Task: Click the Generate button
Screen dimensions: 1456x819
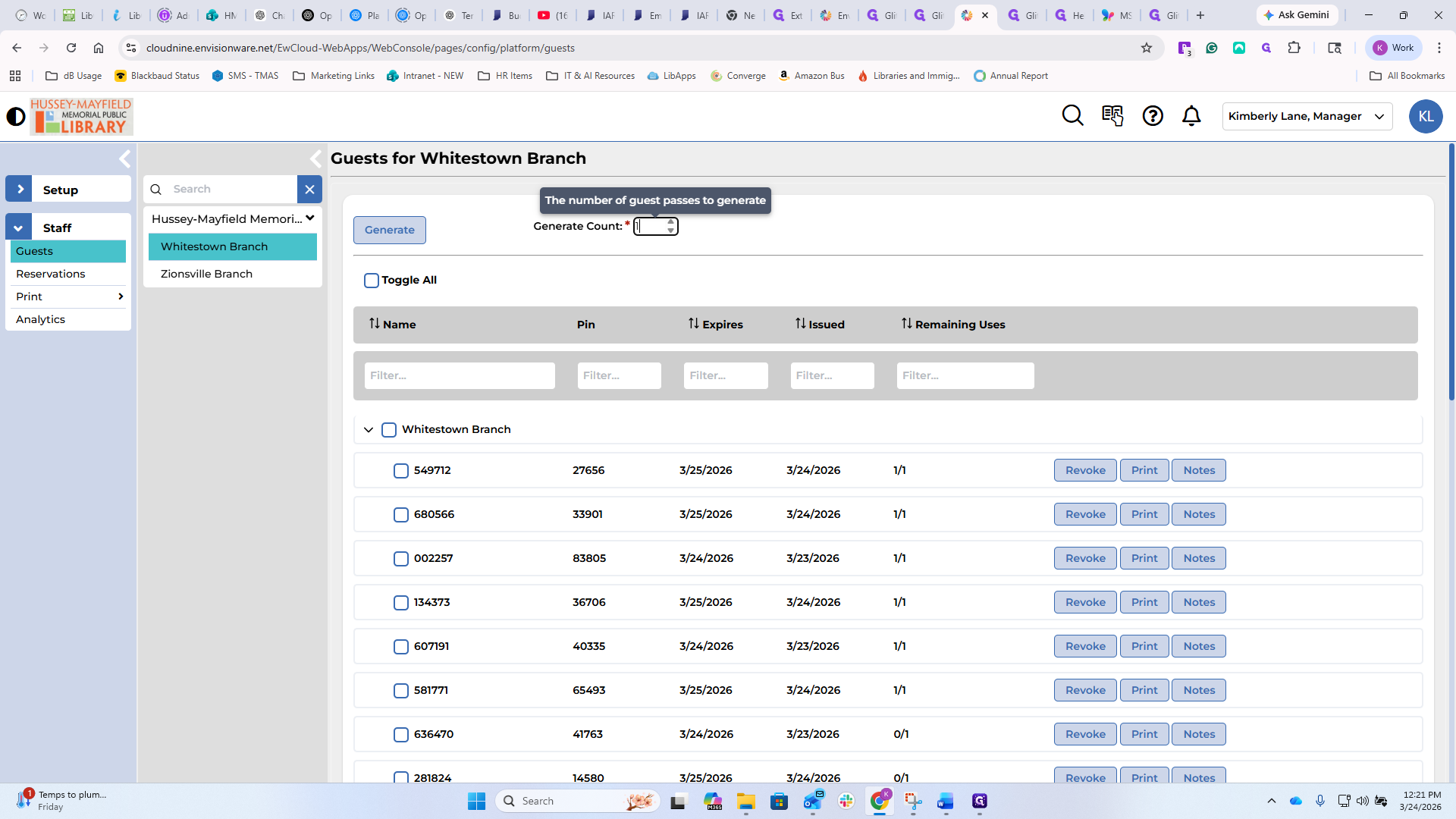Action: pos(389,230)
